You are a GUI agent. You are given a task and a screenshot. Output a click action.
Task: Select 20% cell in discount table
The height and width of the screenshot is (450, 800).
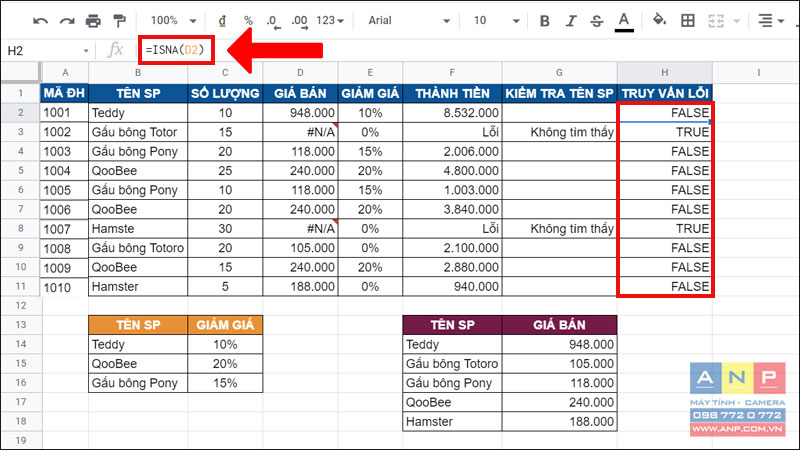pyautogui.click(x=225, y=364)
